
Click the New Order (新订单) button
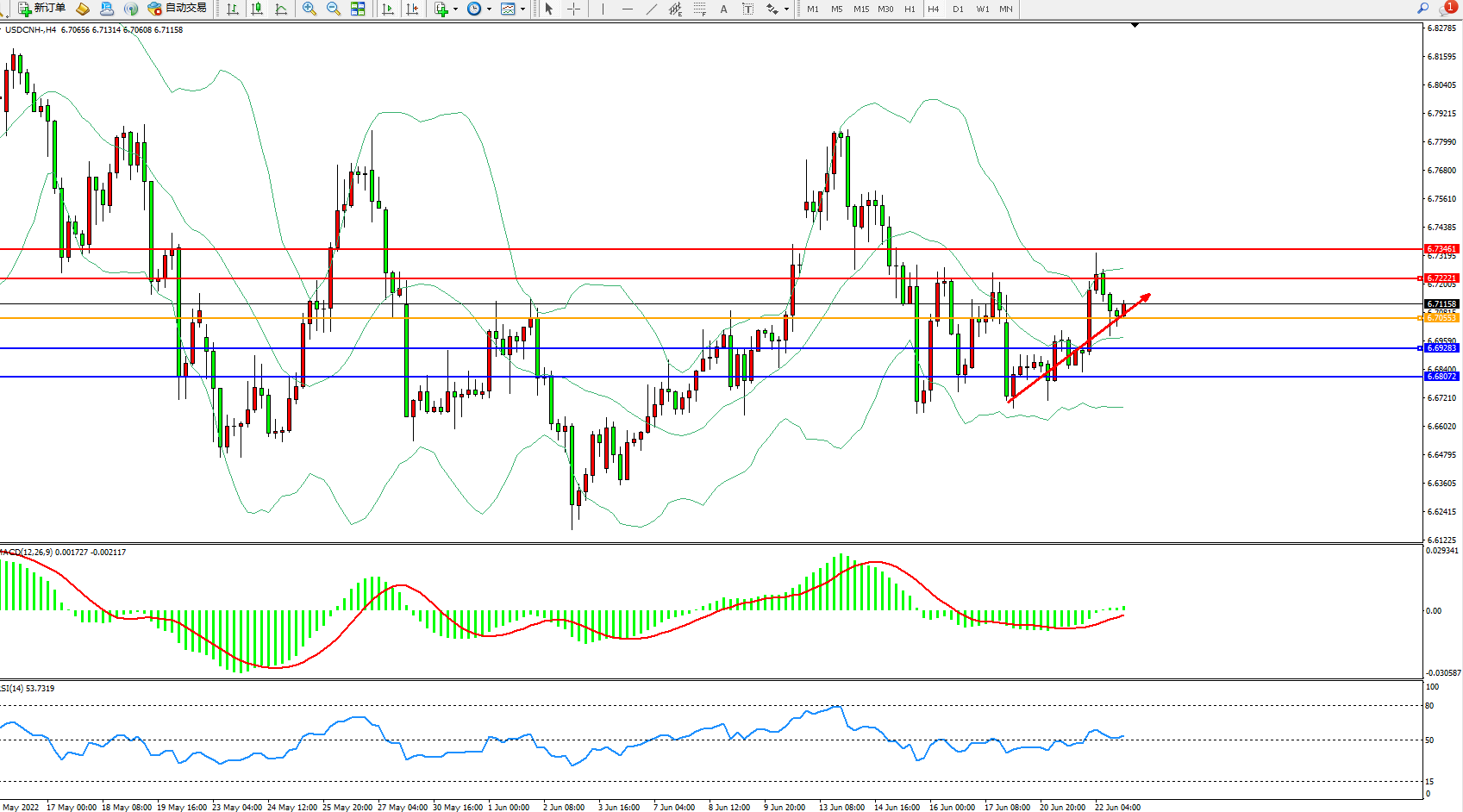click(41, 9)
